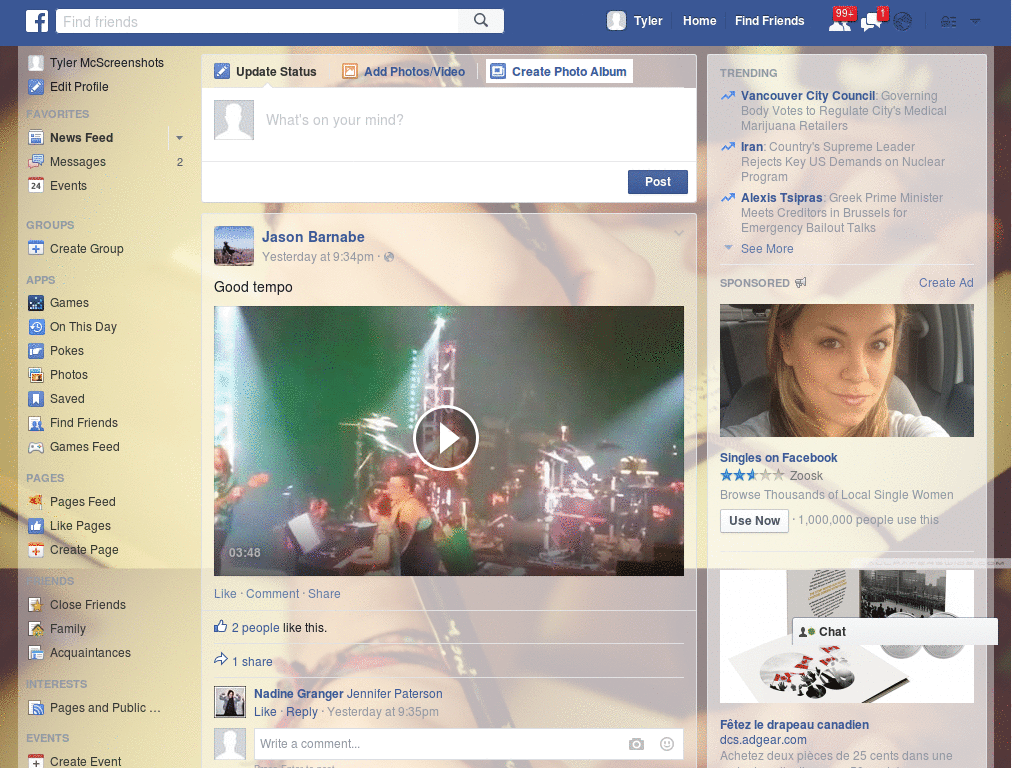Viewport: 1024px width, 768px height.
Task: Attach a photo using camera icon in comment box
Action: coord(636,744)
